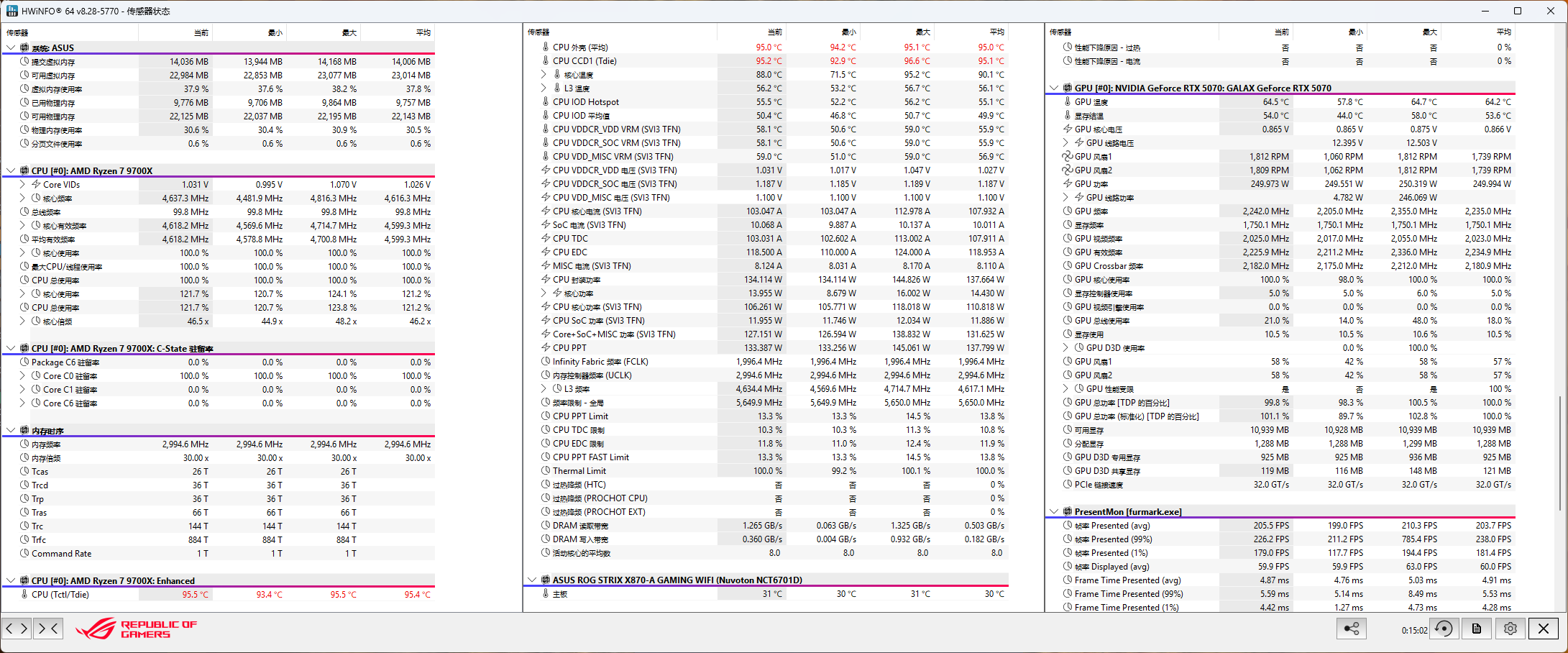Open the network share icon in bottom bar

pyautogui.click(x=1352, y=629)
